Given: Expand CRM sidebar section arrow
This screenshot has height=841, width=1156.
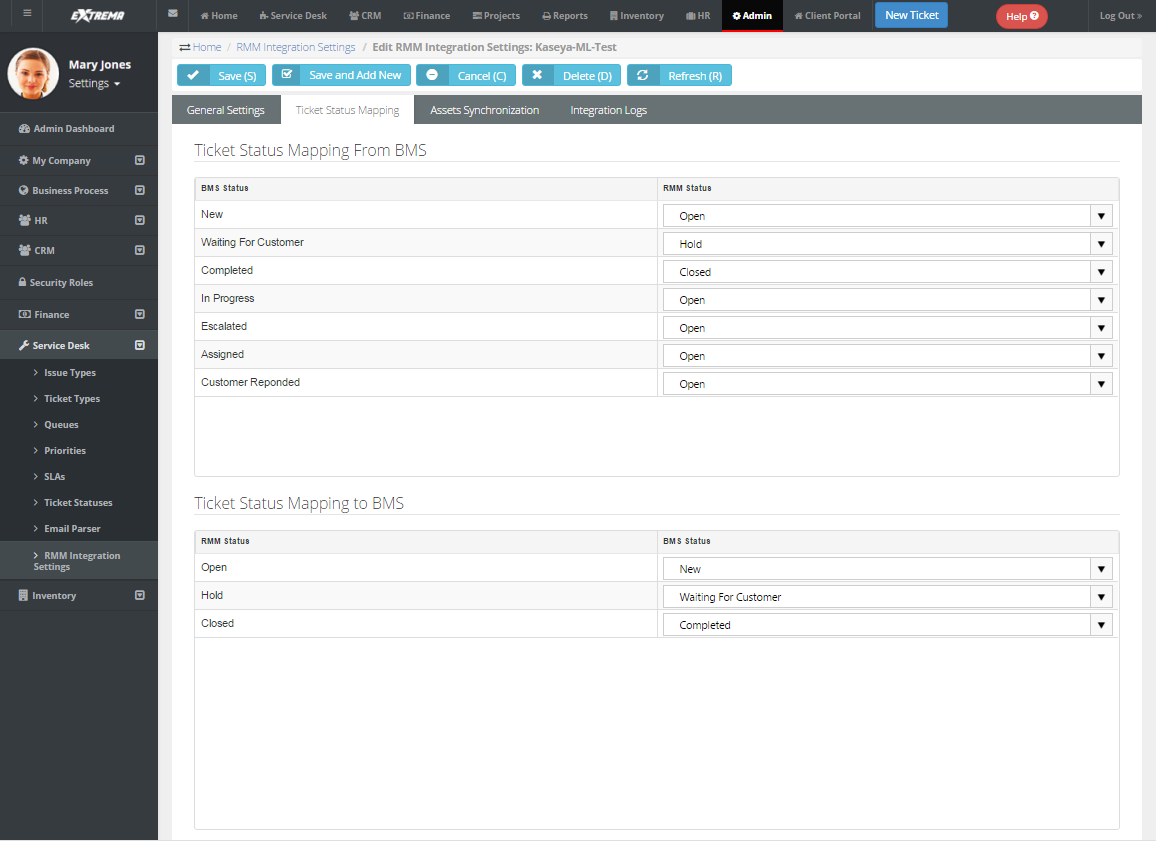Looking at the screenshot, I should tap(140, 251).
